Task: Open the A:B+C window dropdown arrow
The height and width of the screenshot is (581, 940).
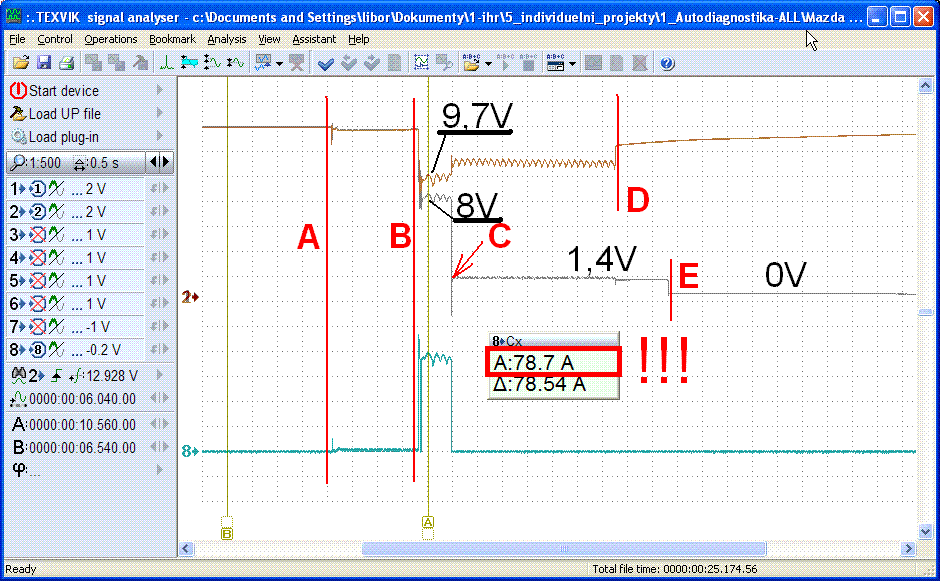Action: [573, 64]
